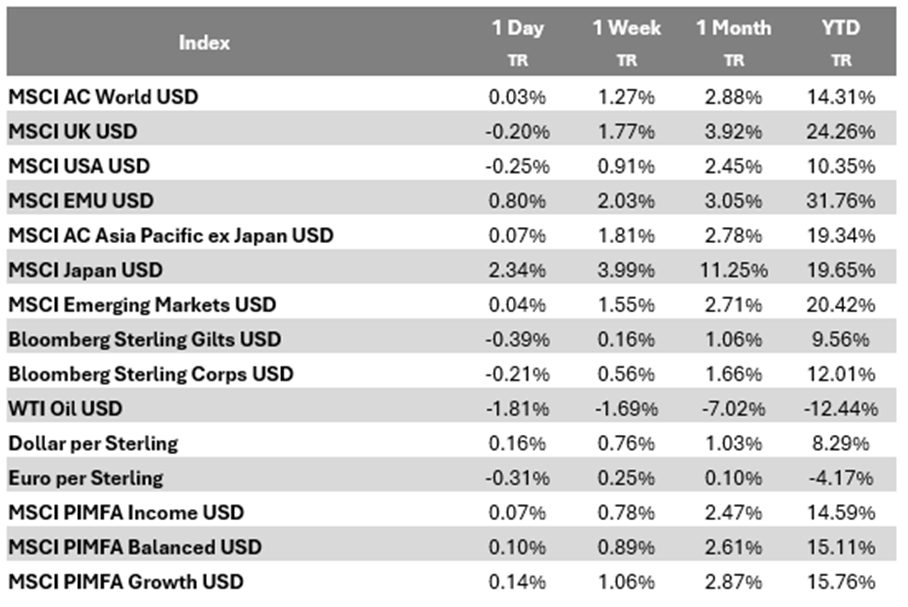Select the 1 Week TR column header
This screenshot has height=607, width=908.
click(626, 42)
